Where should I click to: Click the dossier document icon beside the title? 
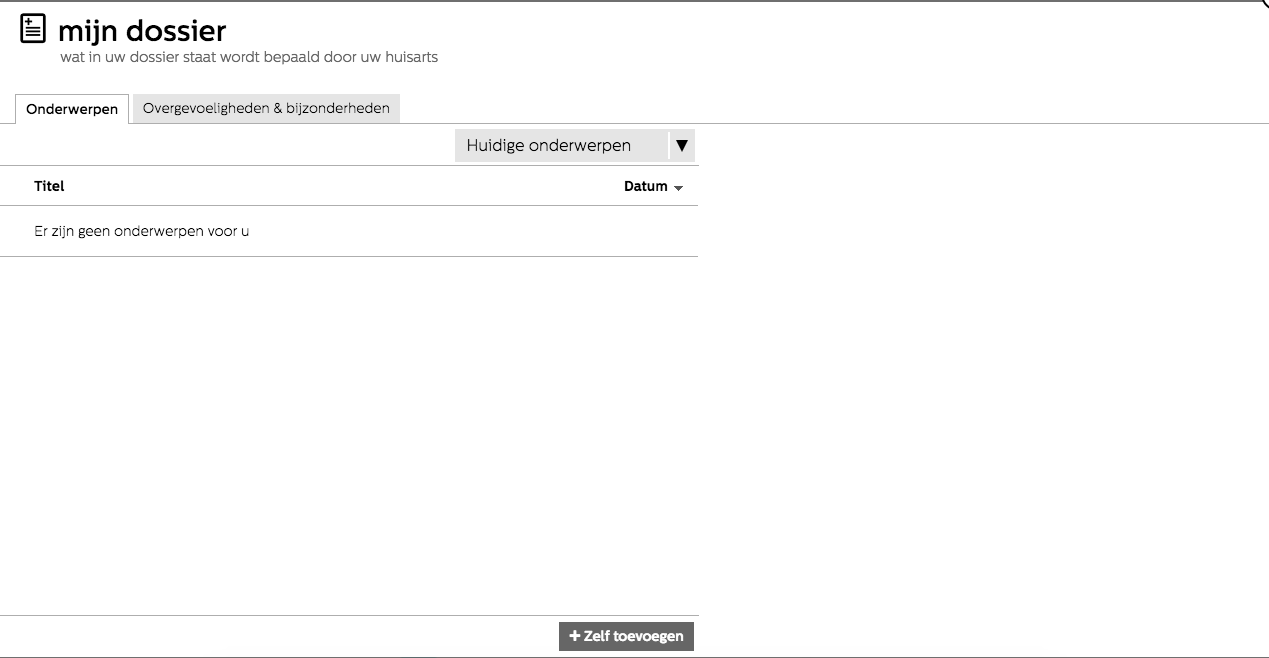click(33, 30)
